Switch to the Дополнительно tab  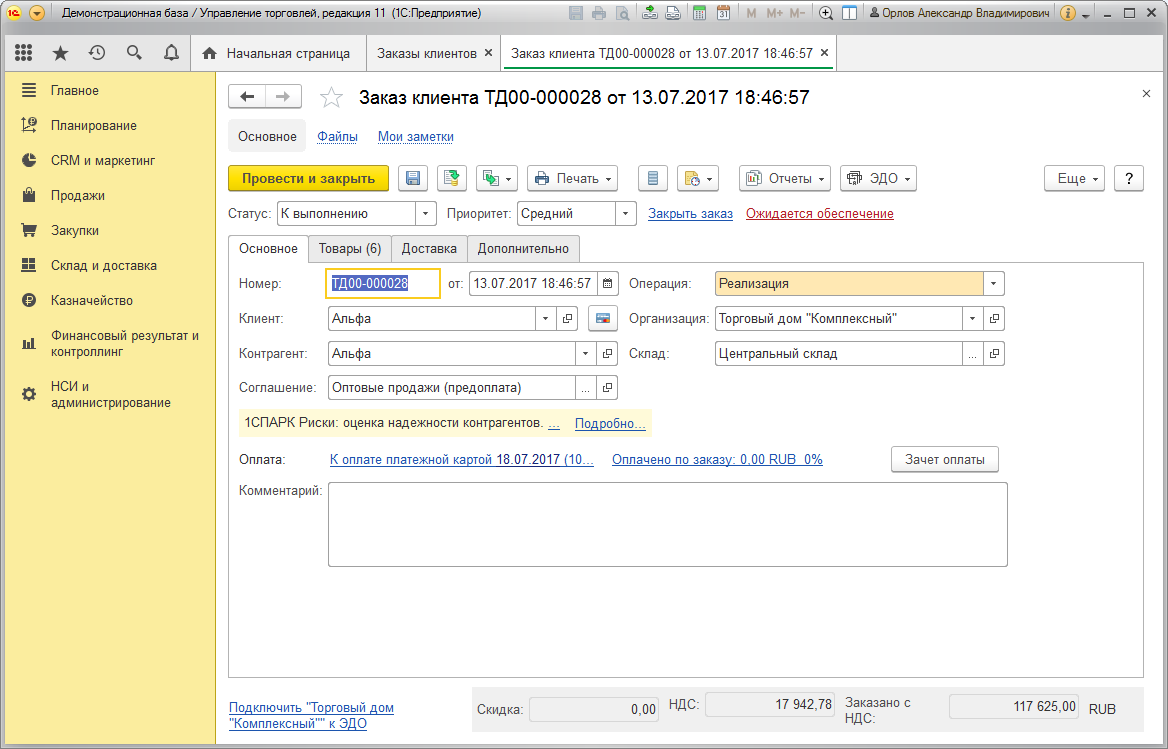click(x=523, y=249)
